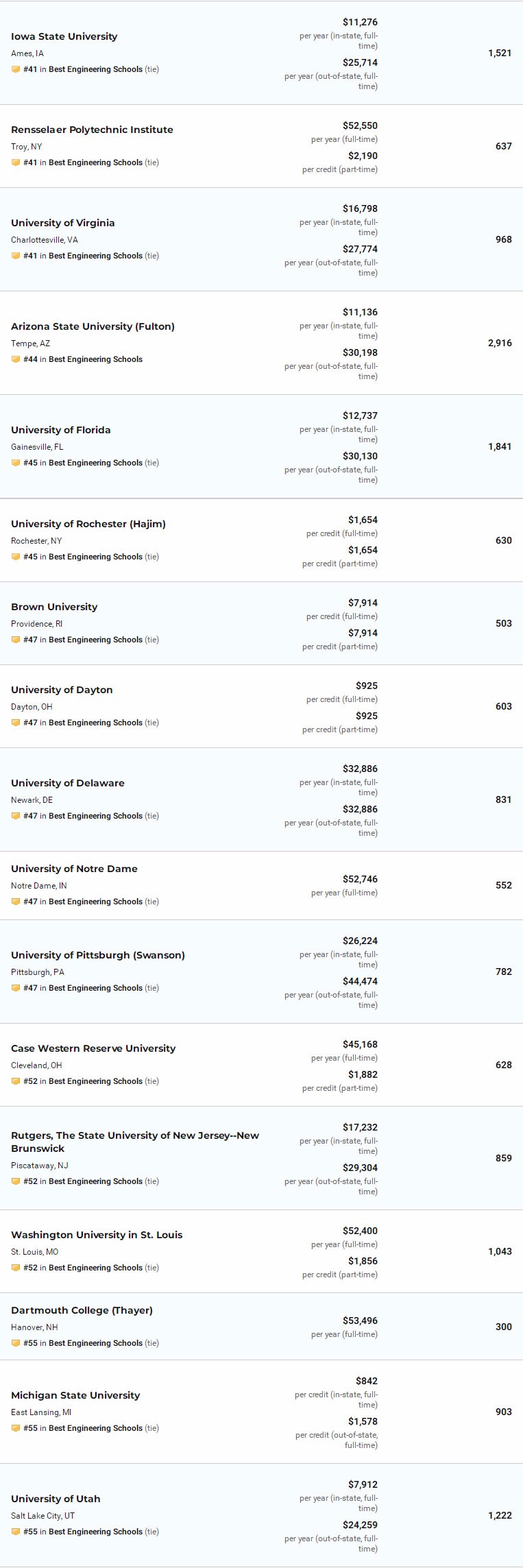The height and width of the screenshot is (1568, 523).
Task: Click Washington University in St. Louis title
Action: click(97, 1235)
